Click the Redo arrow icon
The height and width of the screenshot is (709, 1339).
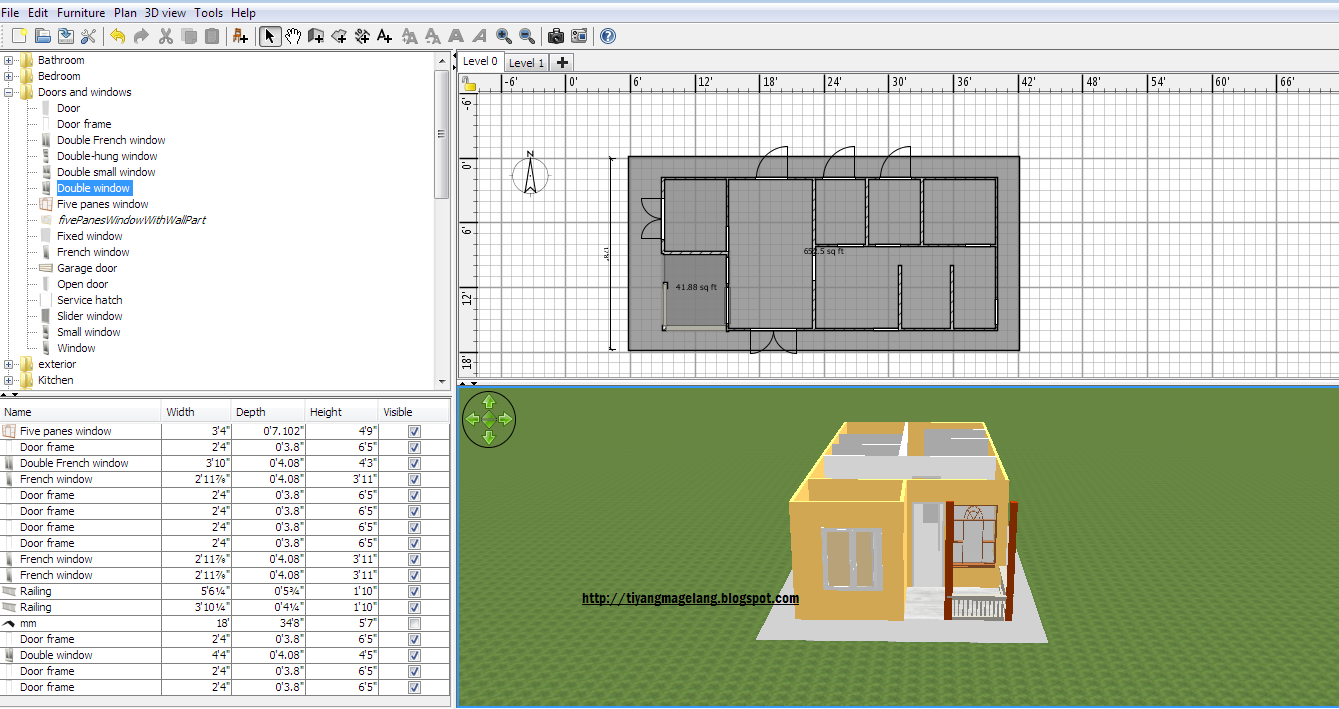click(x=141, y=36)
